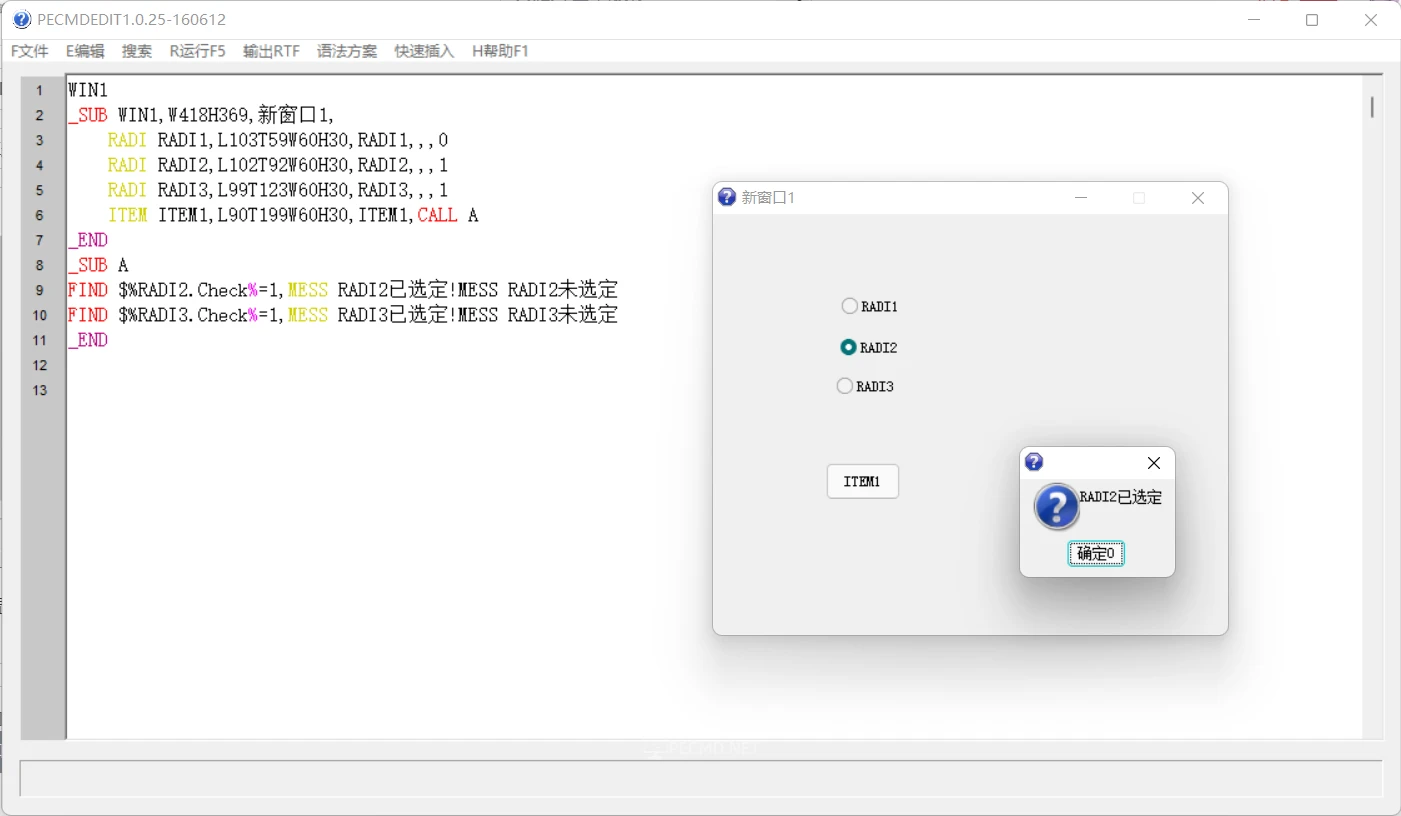Open the F文件 menu

[30, 51]
